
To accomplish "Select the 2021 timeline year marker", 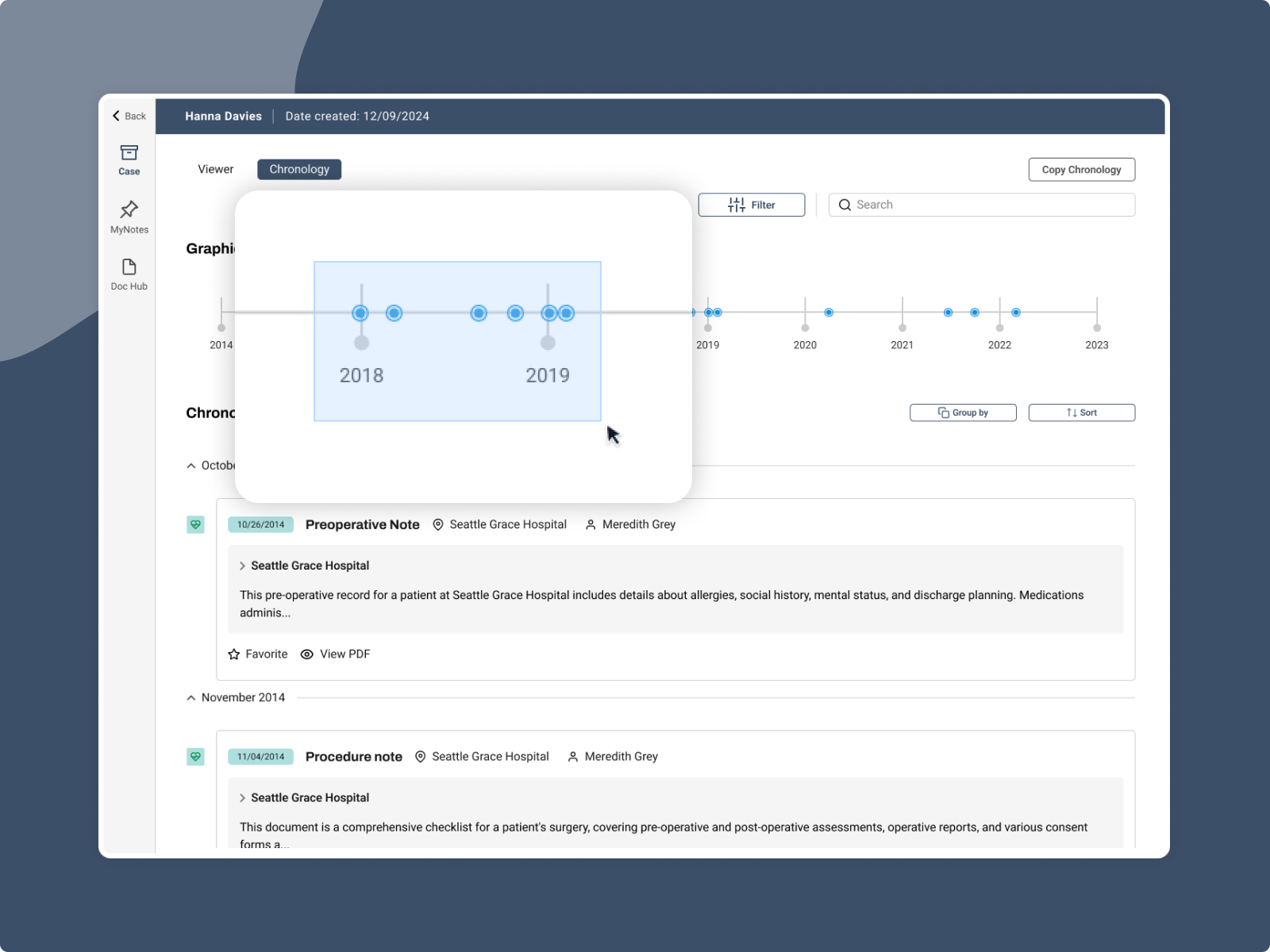I will pos(902,328).
